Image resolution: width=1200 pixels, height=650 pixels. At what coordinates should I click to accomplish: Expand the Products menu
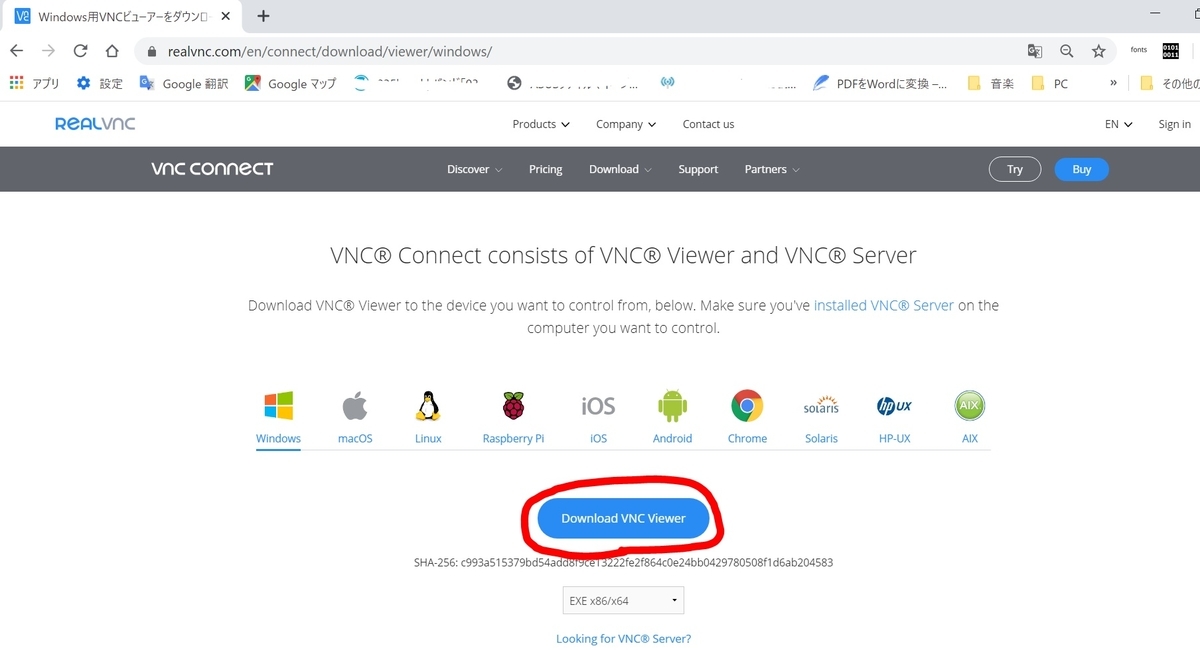click(x=541, y=124)
